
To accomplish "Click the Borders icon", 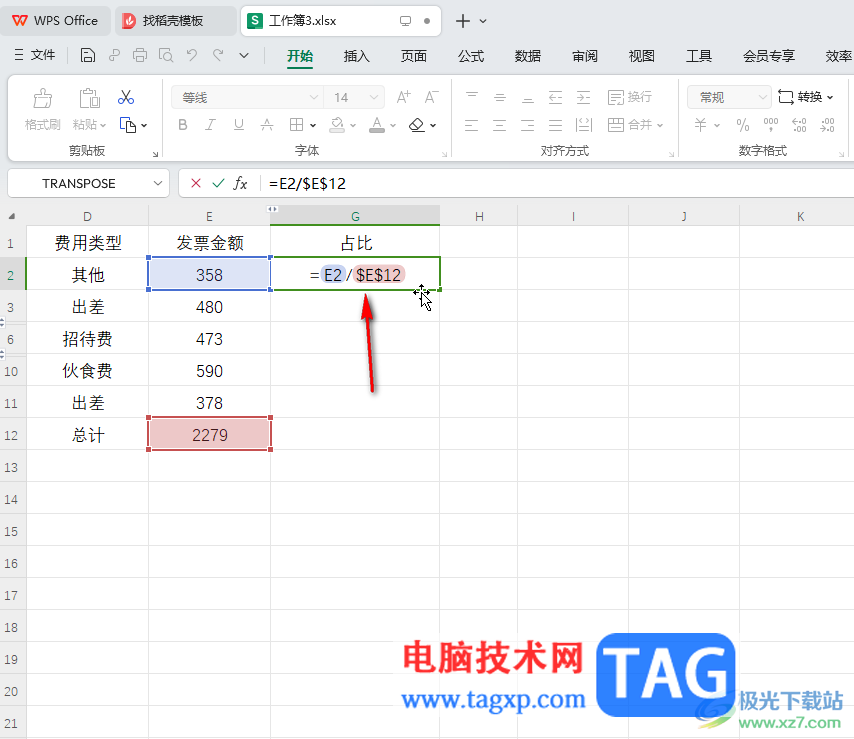I will point(296,125).
